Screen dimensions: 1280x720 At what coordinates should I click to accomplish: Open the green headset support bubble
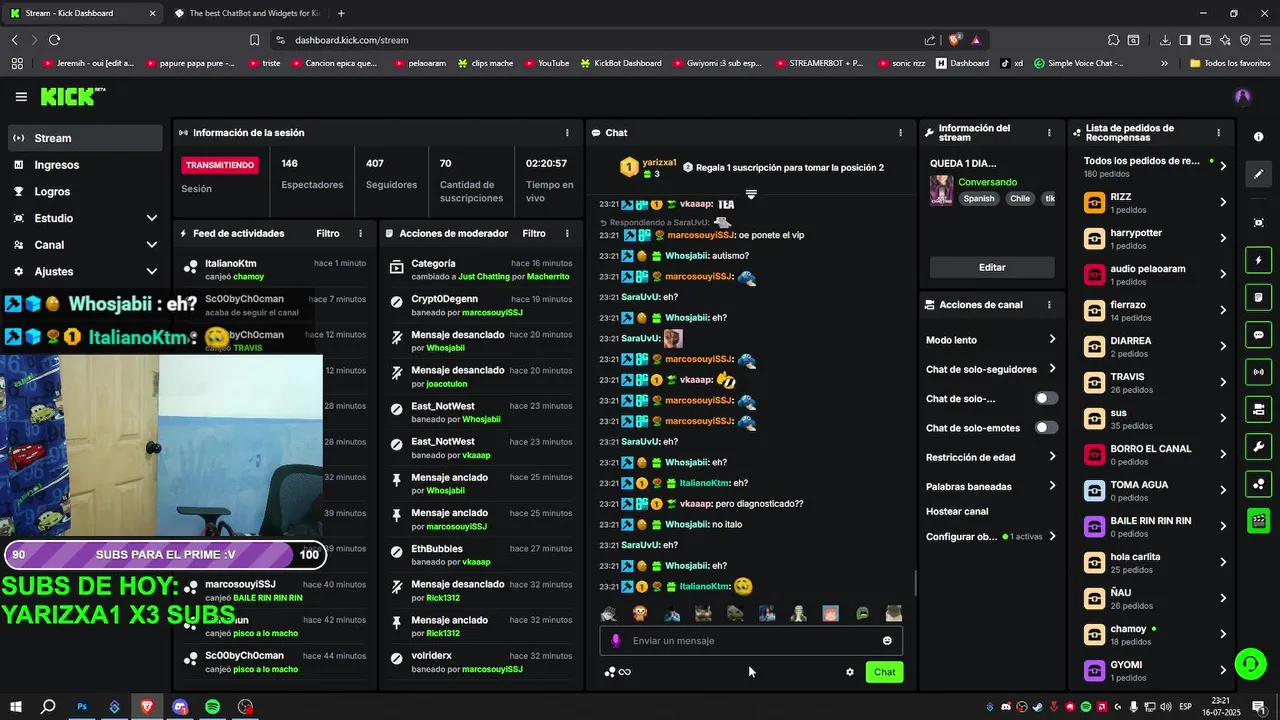pyautogui.click(x=1249, y=663)
